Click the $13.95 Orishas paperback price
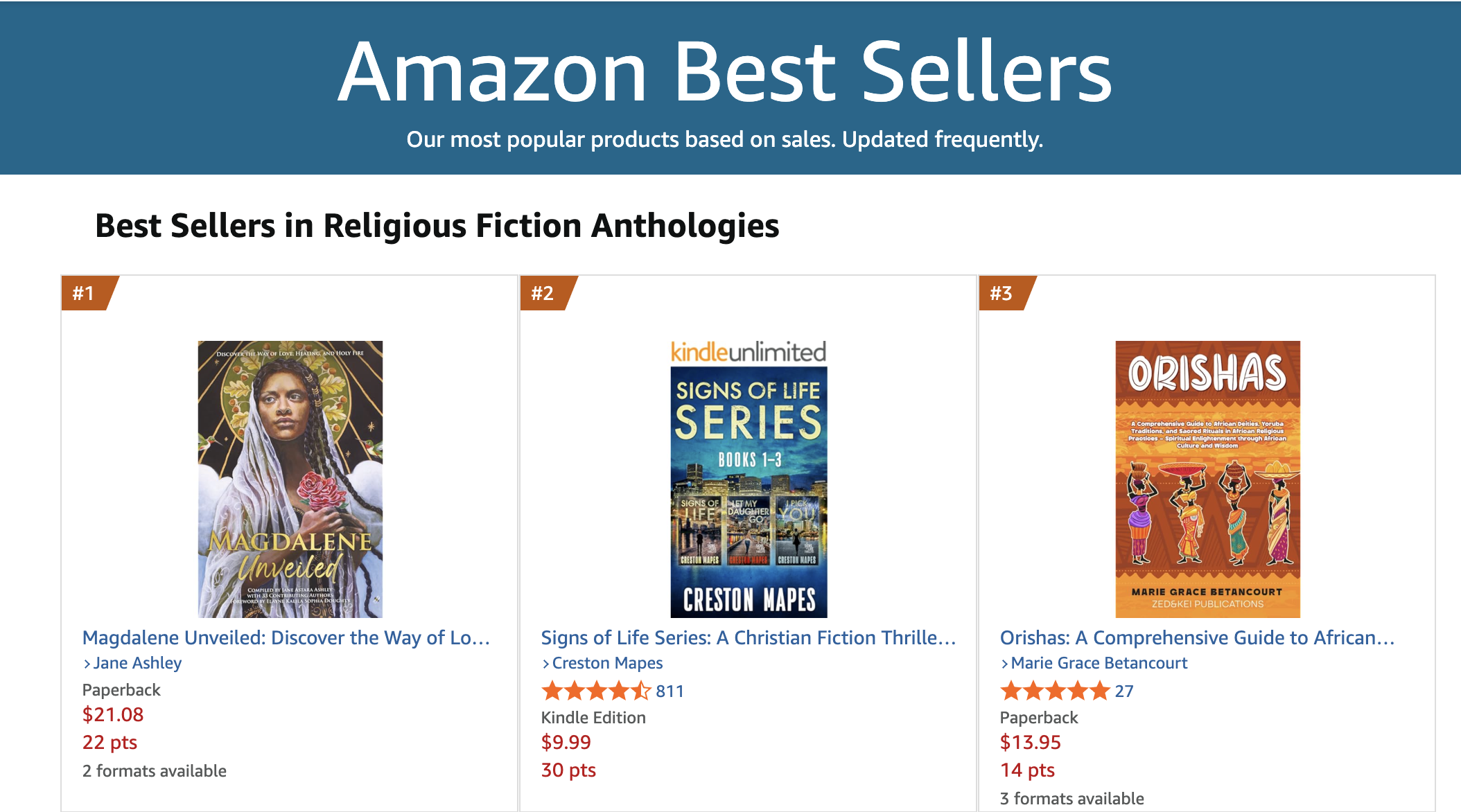 pyautogui.click(x=1030, y=742)
